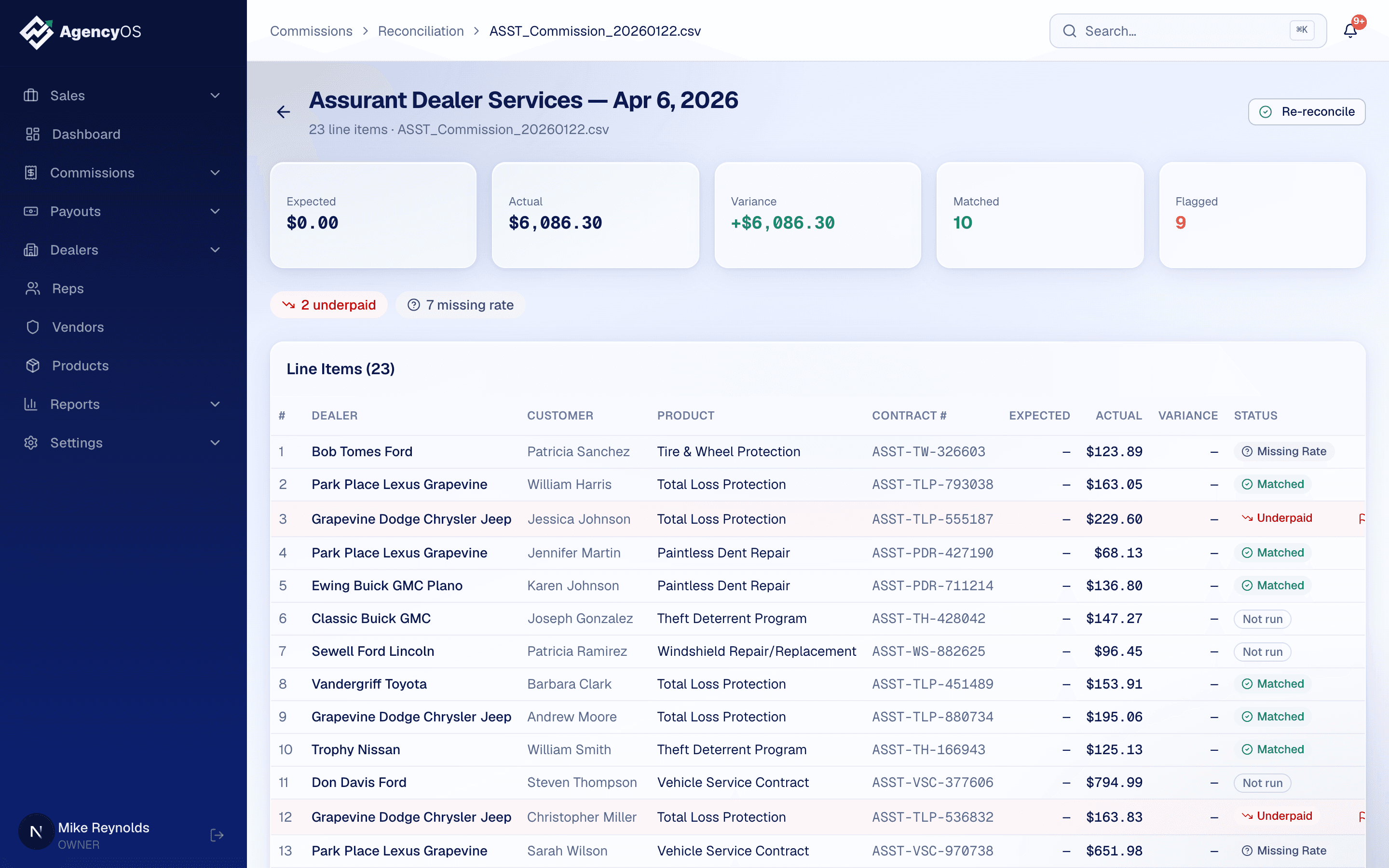Click the Vendors shield icon
1389x868 pixels.
point(33,326)
